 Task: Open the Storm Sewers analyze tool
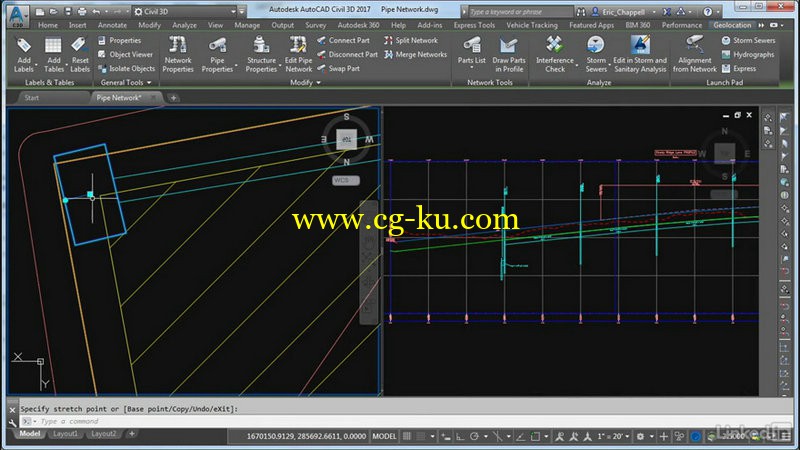(x=595, y=55)
